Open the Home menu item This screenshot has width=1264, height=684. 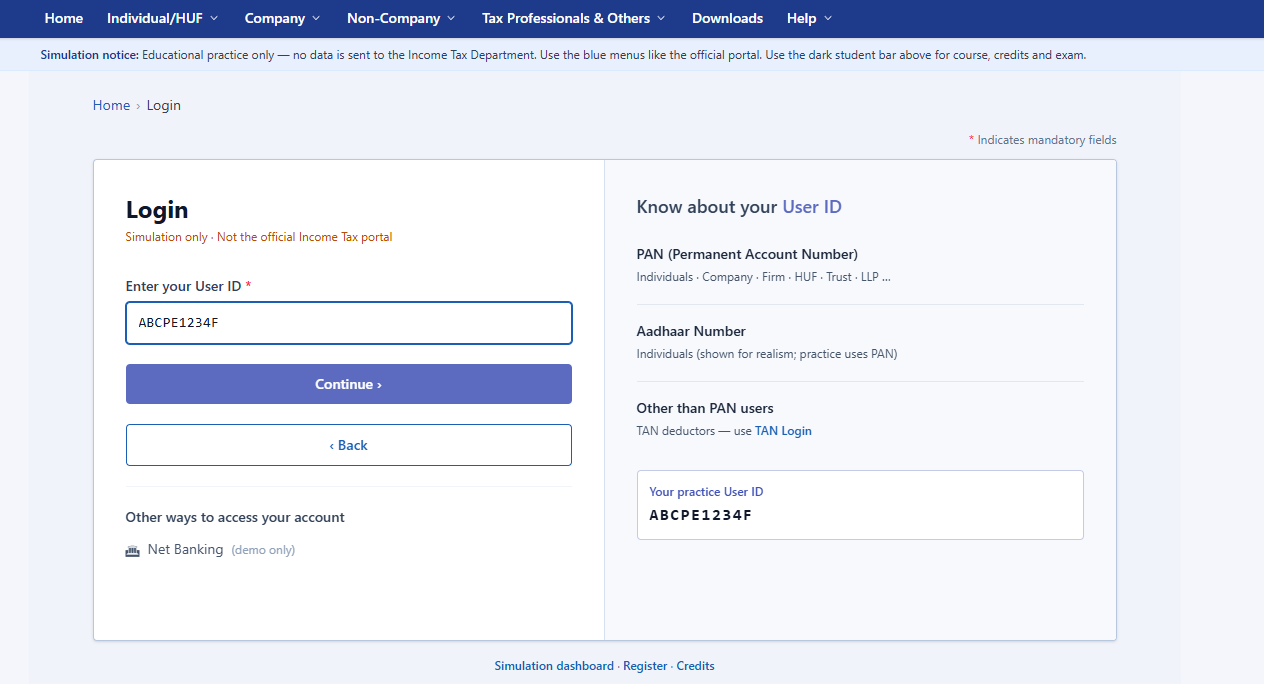coord(64,18)
